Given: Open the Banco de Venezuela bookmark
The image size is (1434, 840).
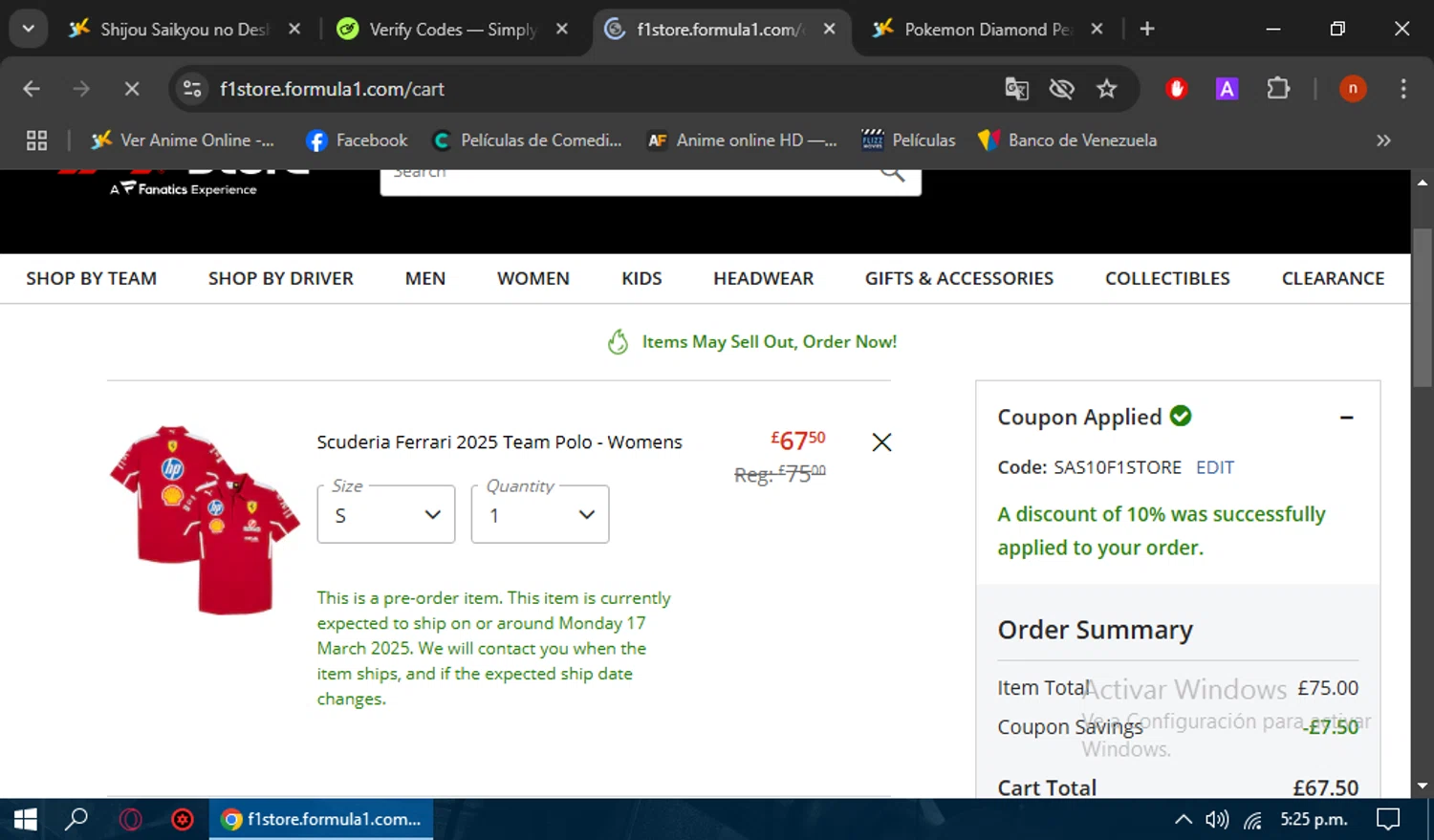Looking at the screenshot, I should 1067,140.
